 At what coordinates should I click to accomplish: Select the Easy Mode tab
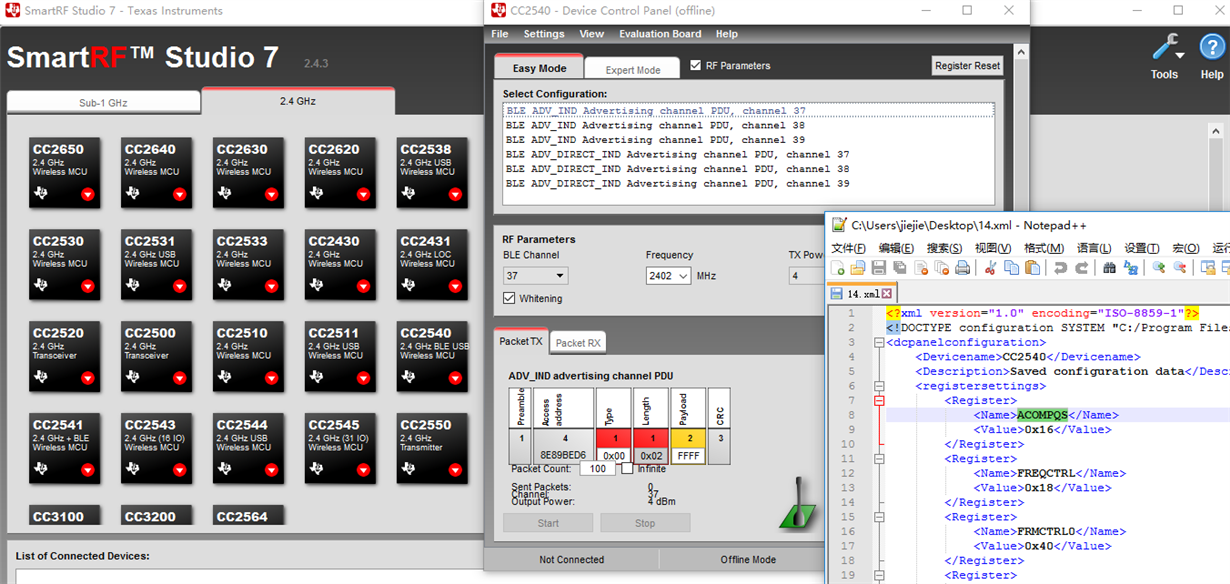tap(539, 68)
